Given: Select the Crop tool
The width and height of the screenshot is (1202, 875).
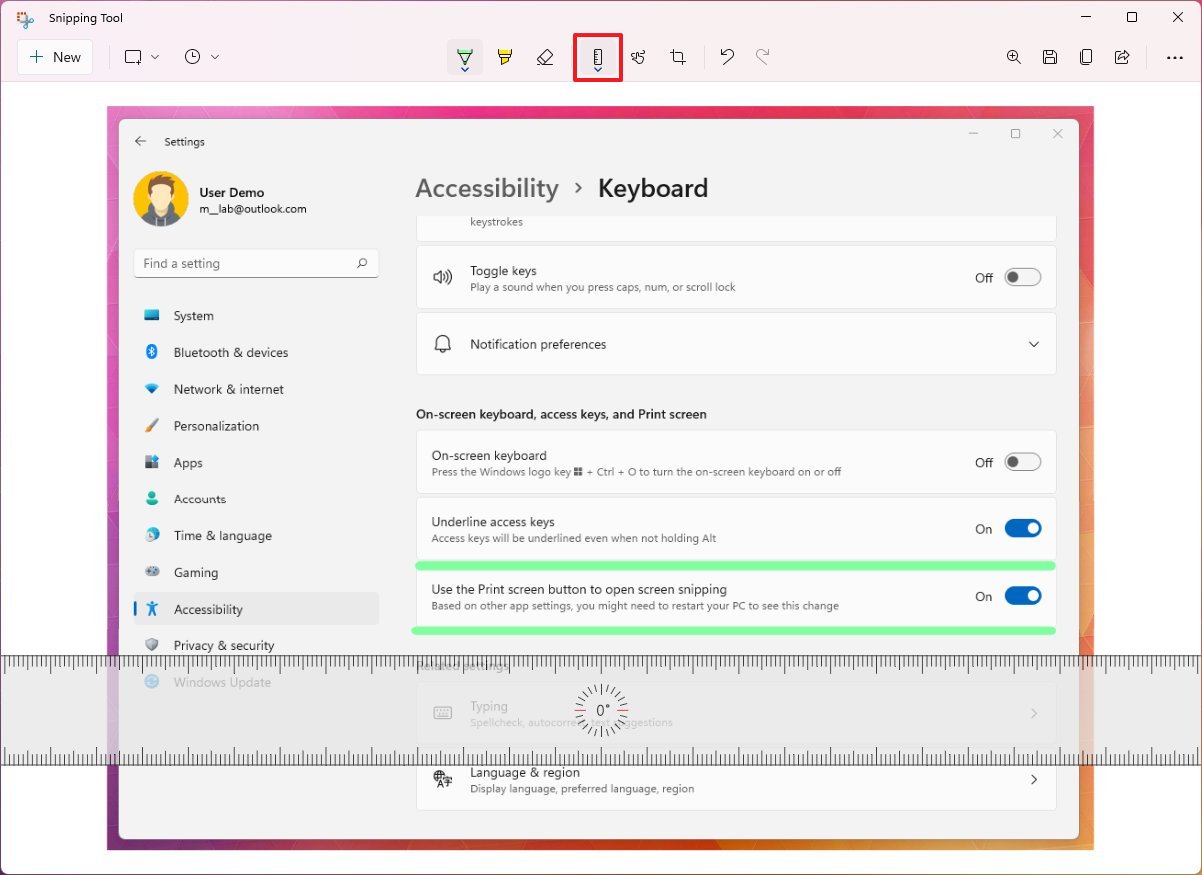Looking at the screenshot, I should click(678, 57).
